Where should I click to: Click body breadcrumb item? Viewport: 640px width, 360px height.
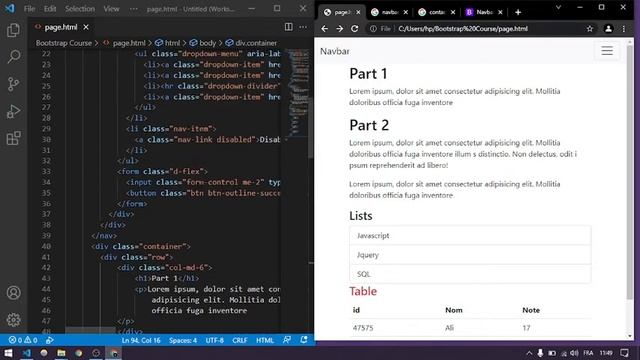207,43
